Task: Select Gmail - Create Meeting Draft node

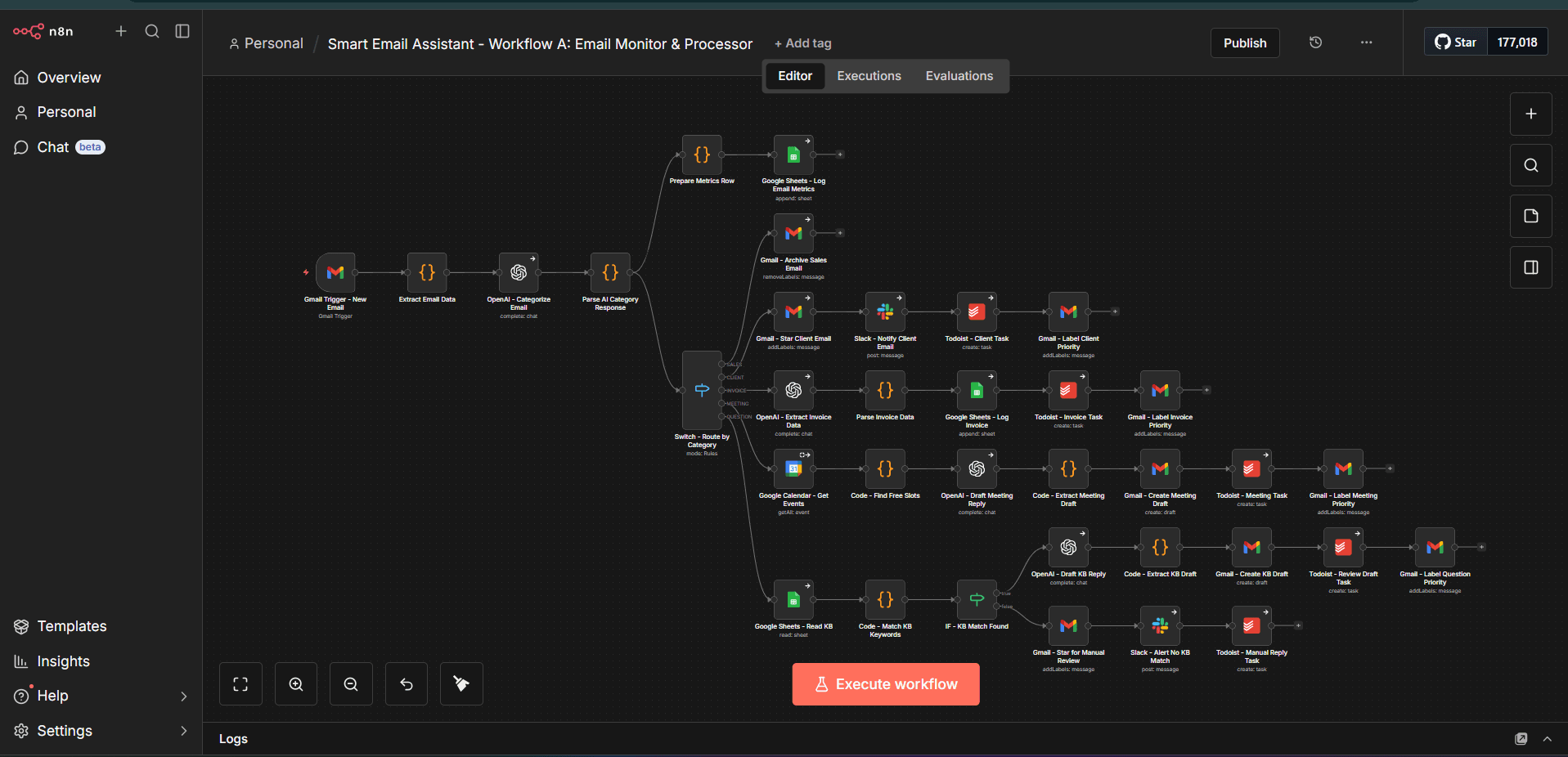Action: 1160,468
